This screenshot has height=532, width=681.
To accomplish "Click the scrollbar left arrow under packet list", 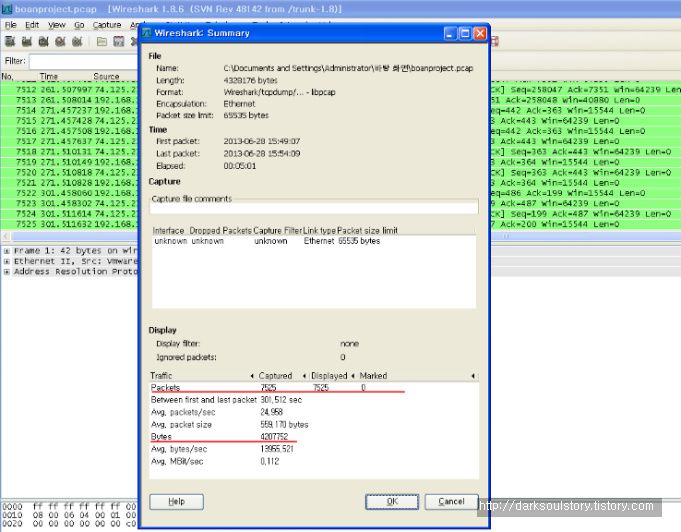I will tap(6, 237).
